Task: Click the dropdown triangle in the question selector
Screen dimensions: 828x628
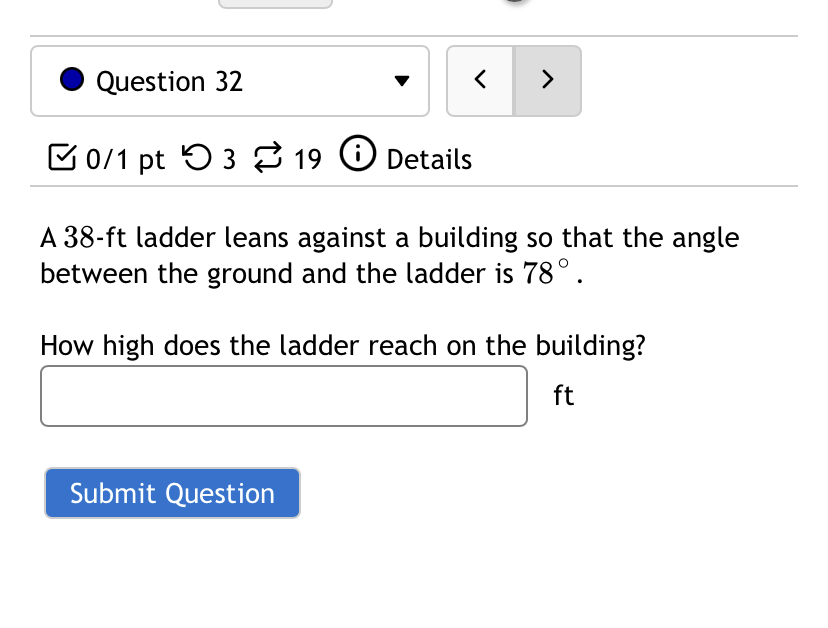Action: pos(400,82)
